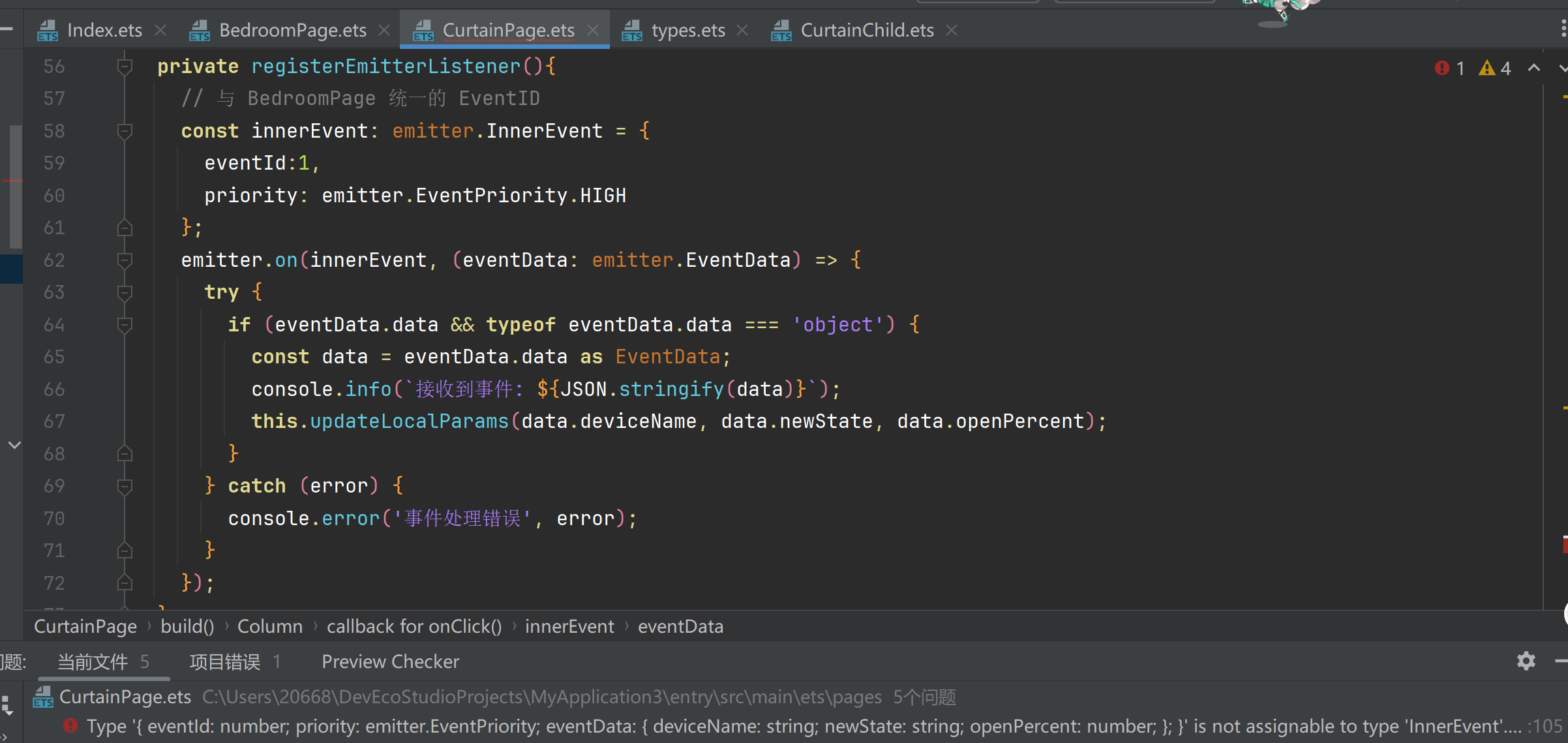
Task: Close the CurtainPage.ets tab
Action: click(593, 30)
